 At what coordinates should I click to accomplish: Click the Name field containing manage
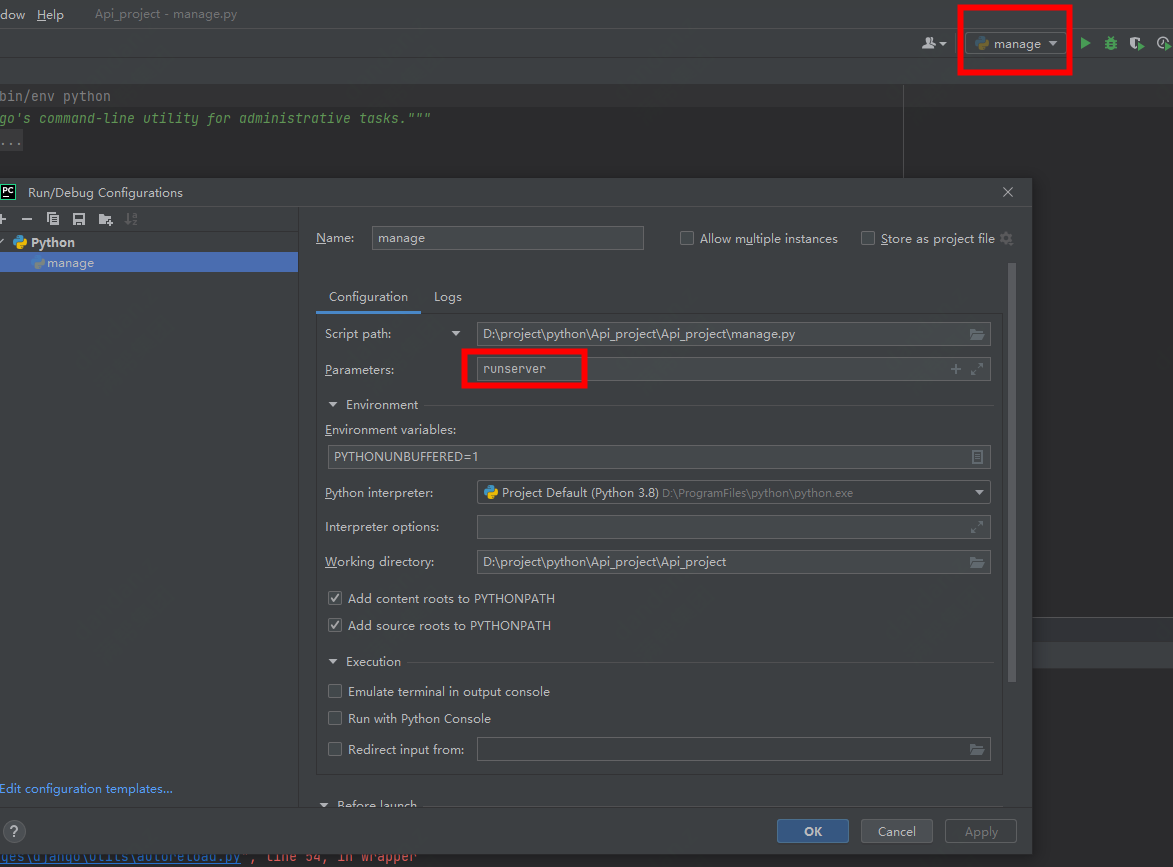[507, 238]
